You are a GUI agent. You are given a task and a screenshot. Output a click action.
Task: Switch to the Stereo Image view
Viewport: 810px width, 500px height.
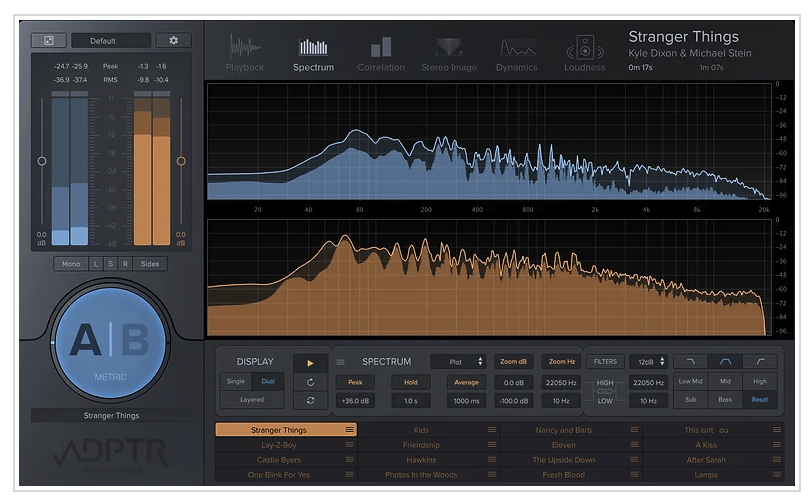click(x=448, y=54)
